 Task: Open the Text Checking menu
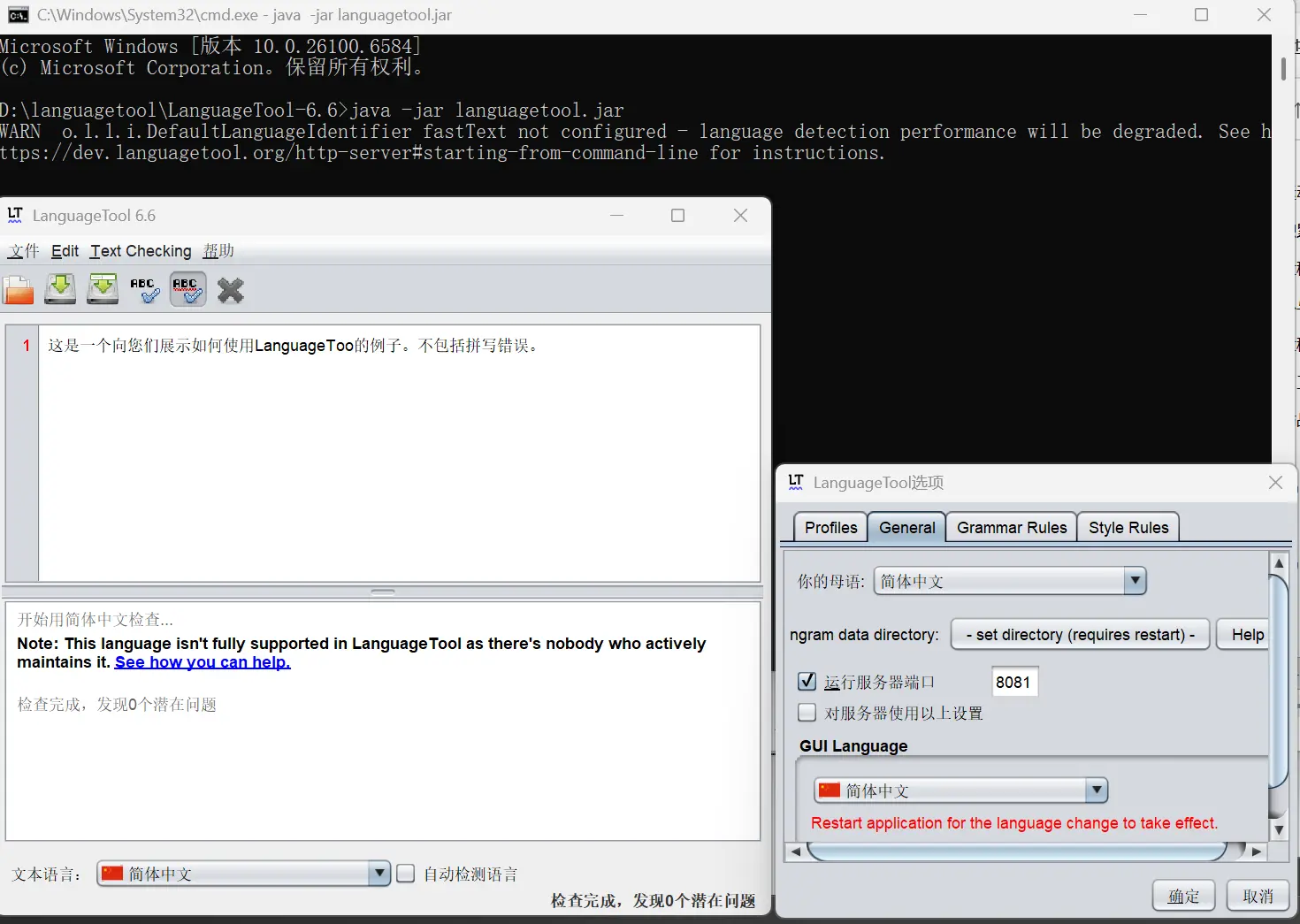click(x=141, y=251)
